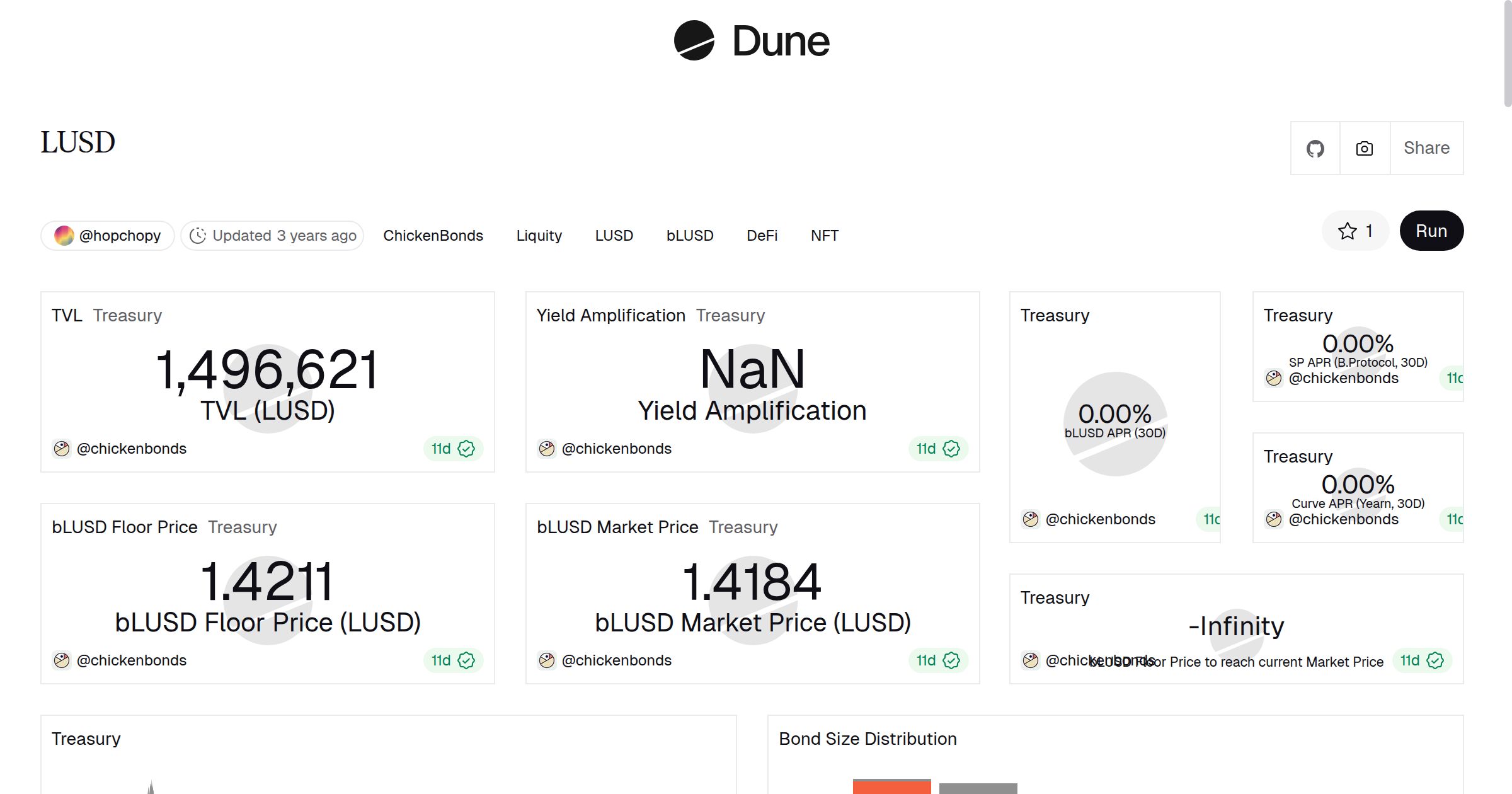Click the @hopchopy avatar icon
This screenshot has width=1512, height=794.
coord(64,236)
